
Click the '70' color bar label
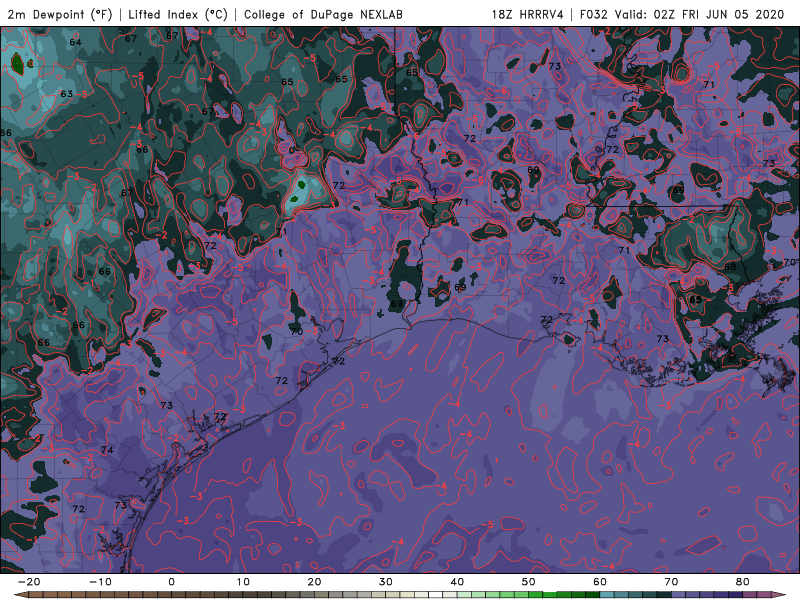[x=671, y=582]
